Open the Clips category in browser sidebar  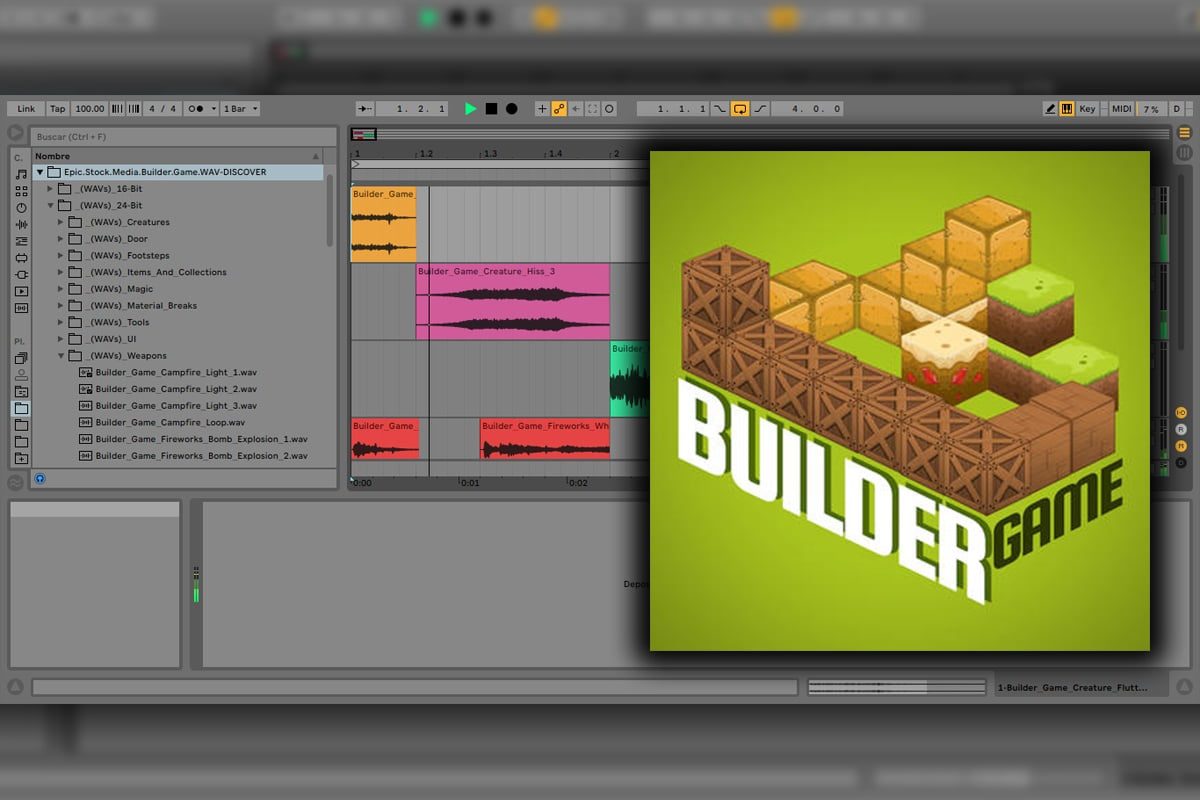click(x=21, y=291)
